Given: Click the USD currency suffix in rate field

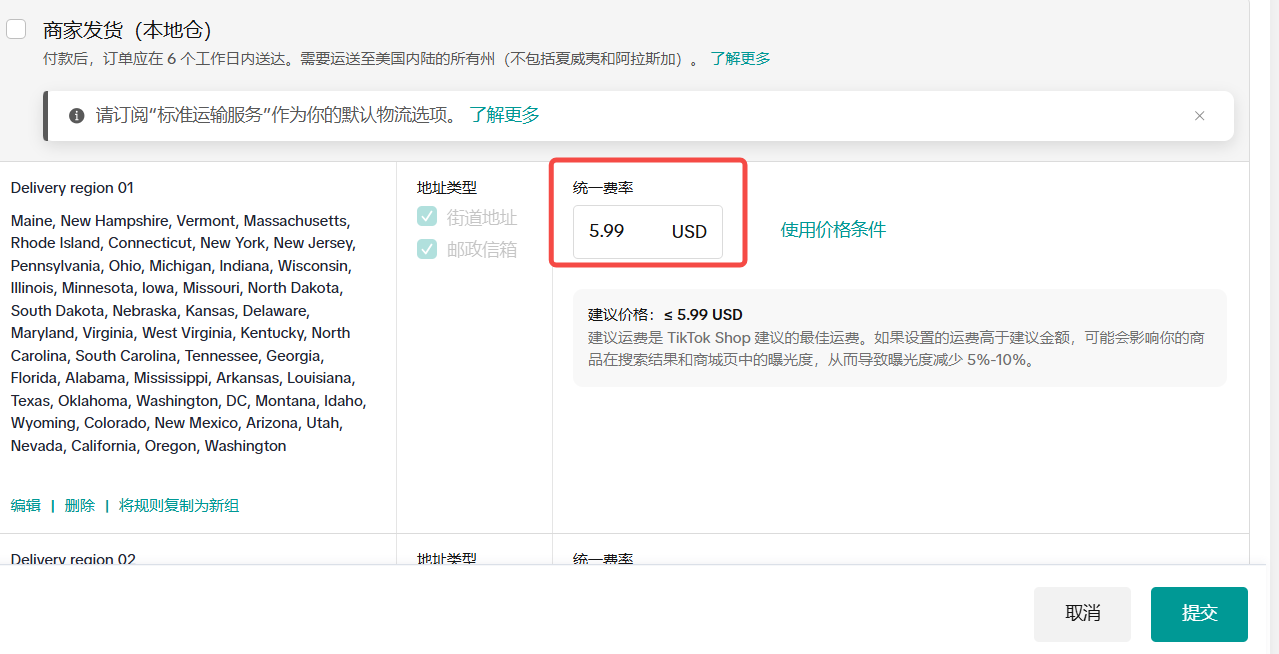Looking at the screenshot, I should 689,231.
